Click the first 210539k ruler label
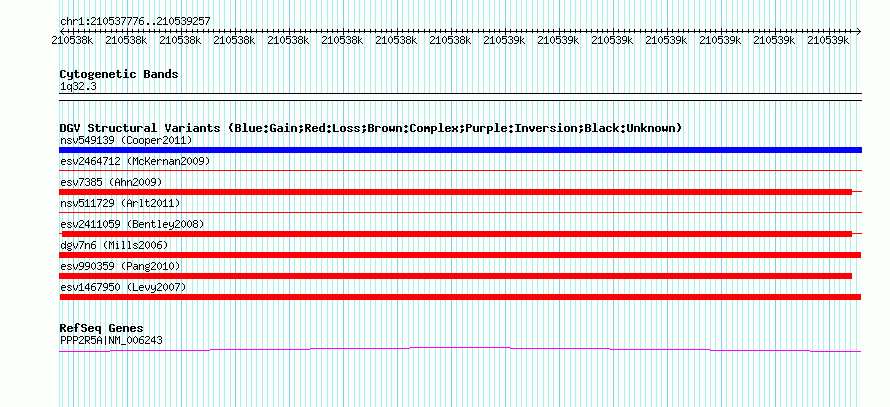890x407 pixels. tap(504, 40)
